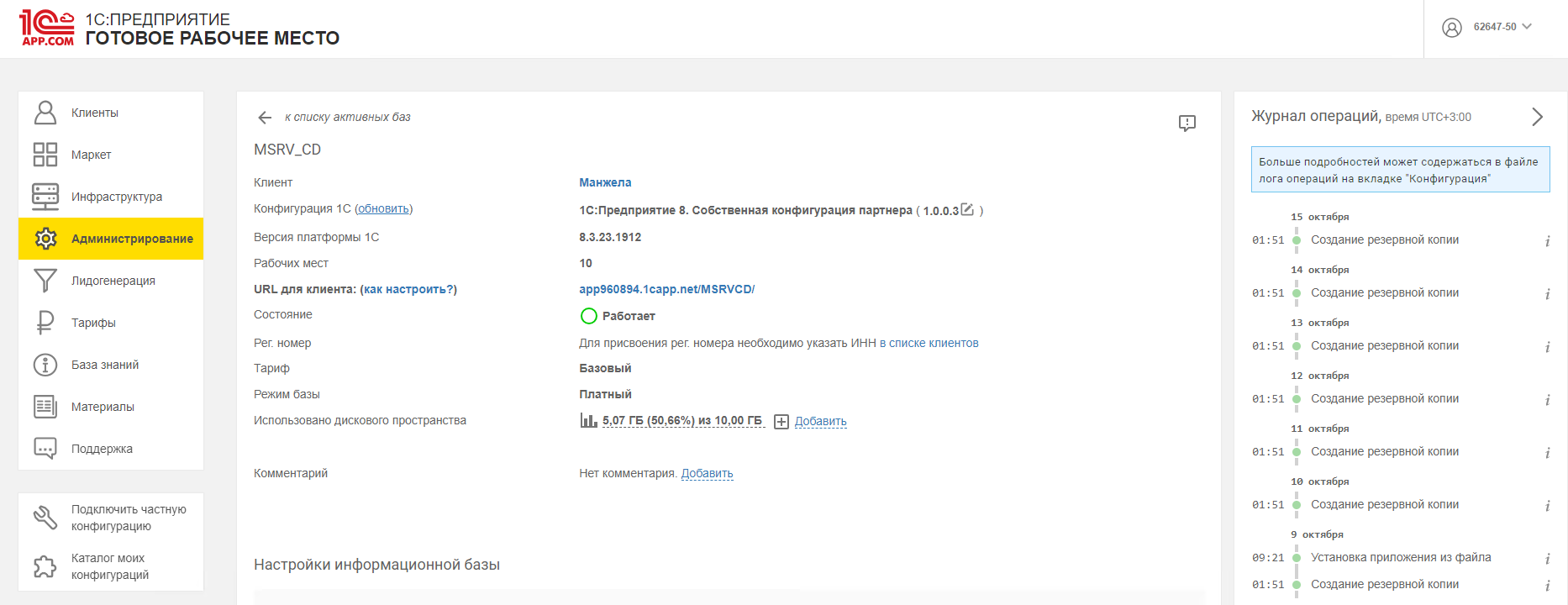Click the База знаний info icon

[x=45, y=365]
